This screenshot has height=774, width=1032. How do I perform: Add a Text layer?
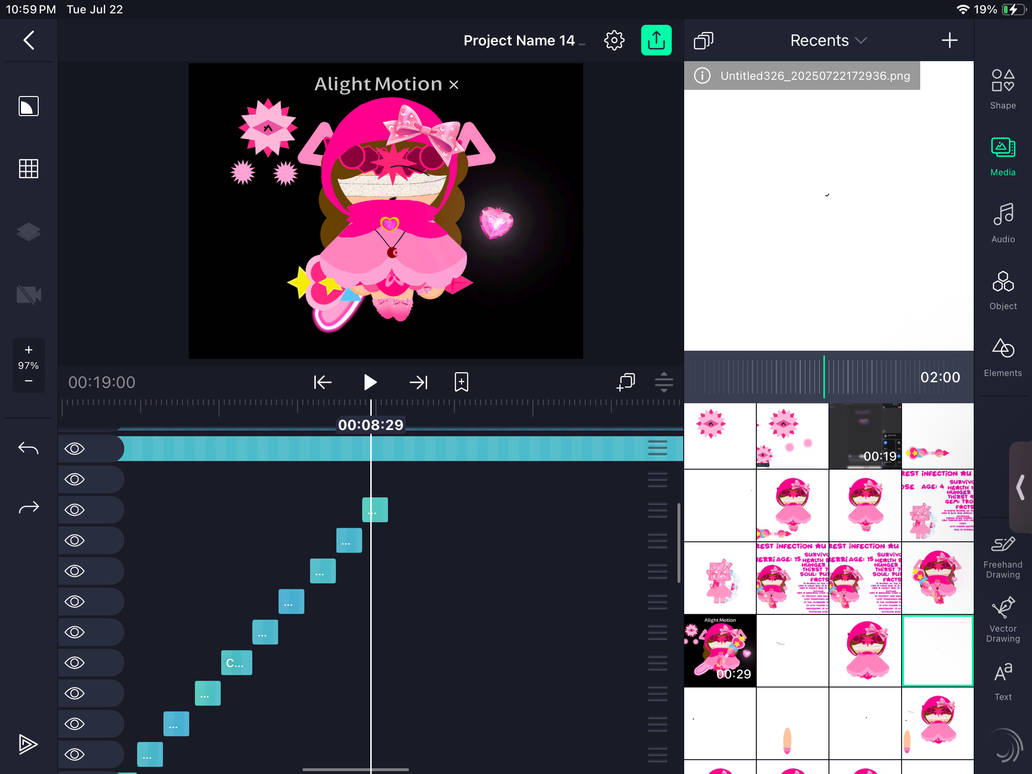click(x=1002, y=682)
